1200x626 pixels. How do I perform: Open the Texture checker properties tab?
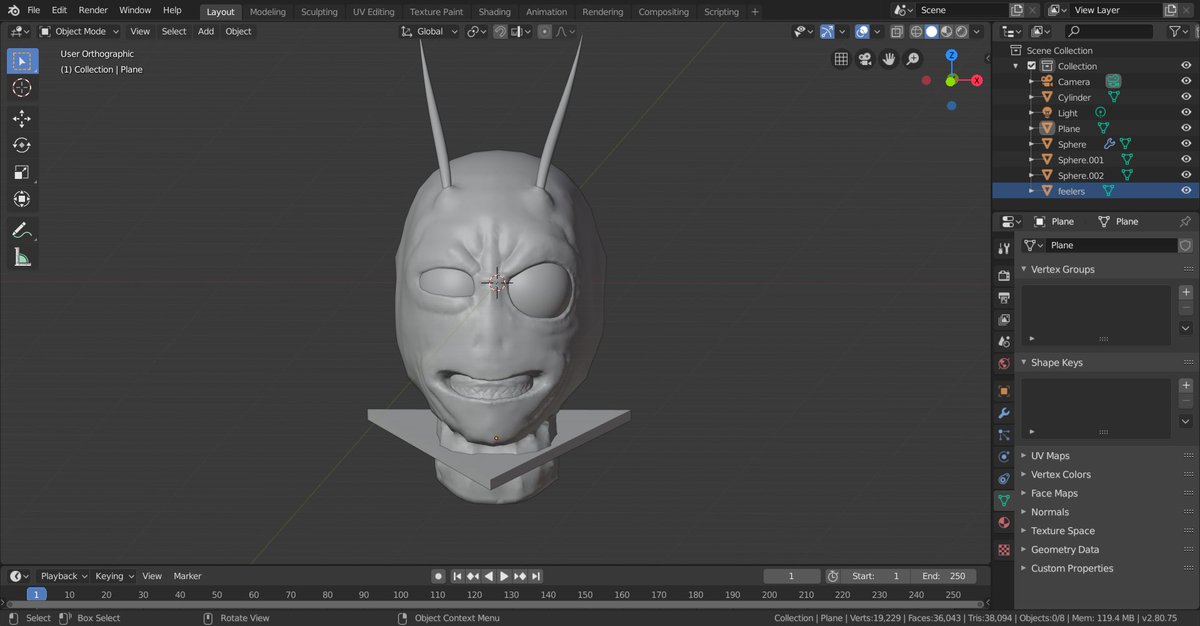tap(1004, 549)
